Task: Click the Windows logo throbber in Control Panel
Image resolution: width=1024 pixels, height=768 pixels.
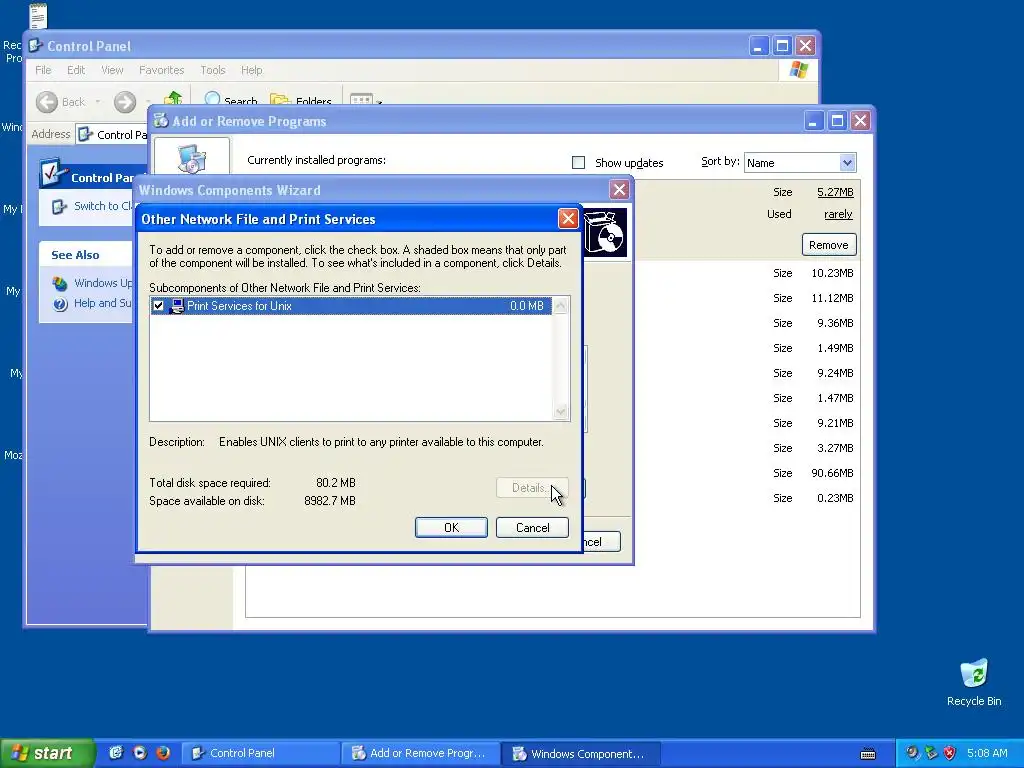Action: tap(798, 70)
